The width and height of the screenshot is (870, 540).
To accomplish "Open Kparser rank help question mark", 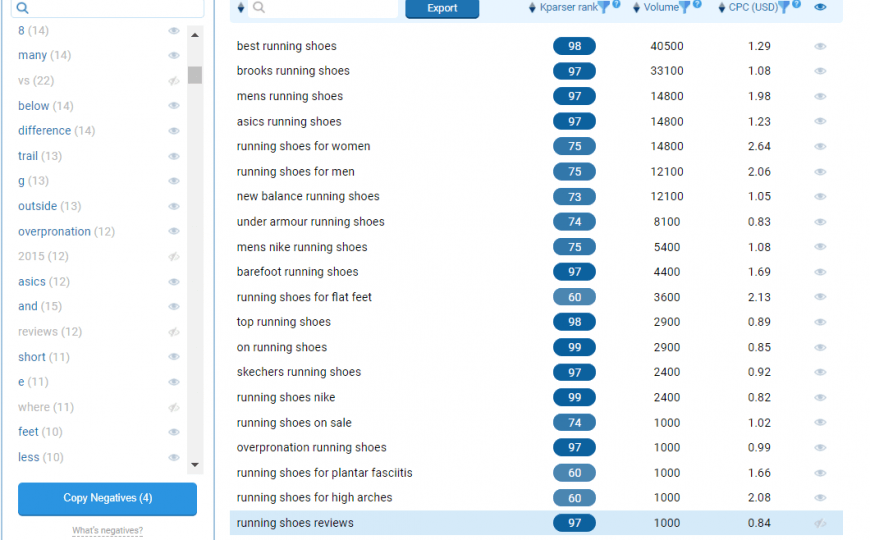I will [616, 4].
